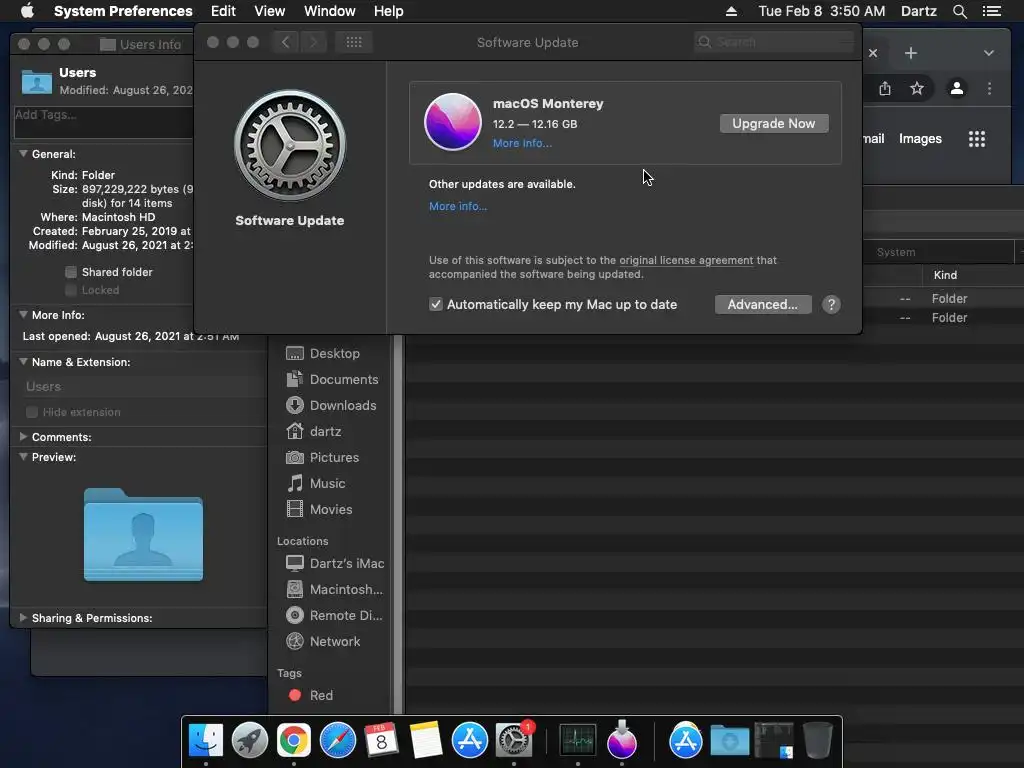Show all preferences with grid button

tap(354, 42)
